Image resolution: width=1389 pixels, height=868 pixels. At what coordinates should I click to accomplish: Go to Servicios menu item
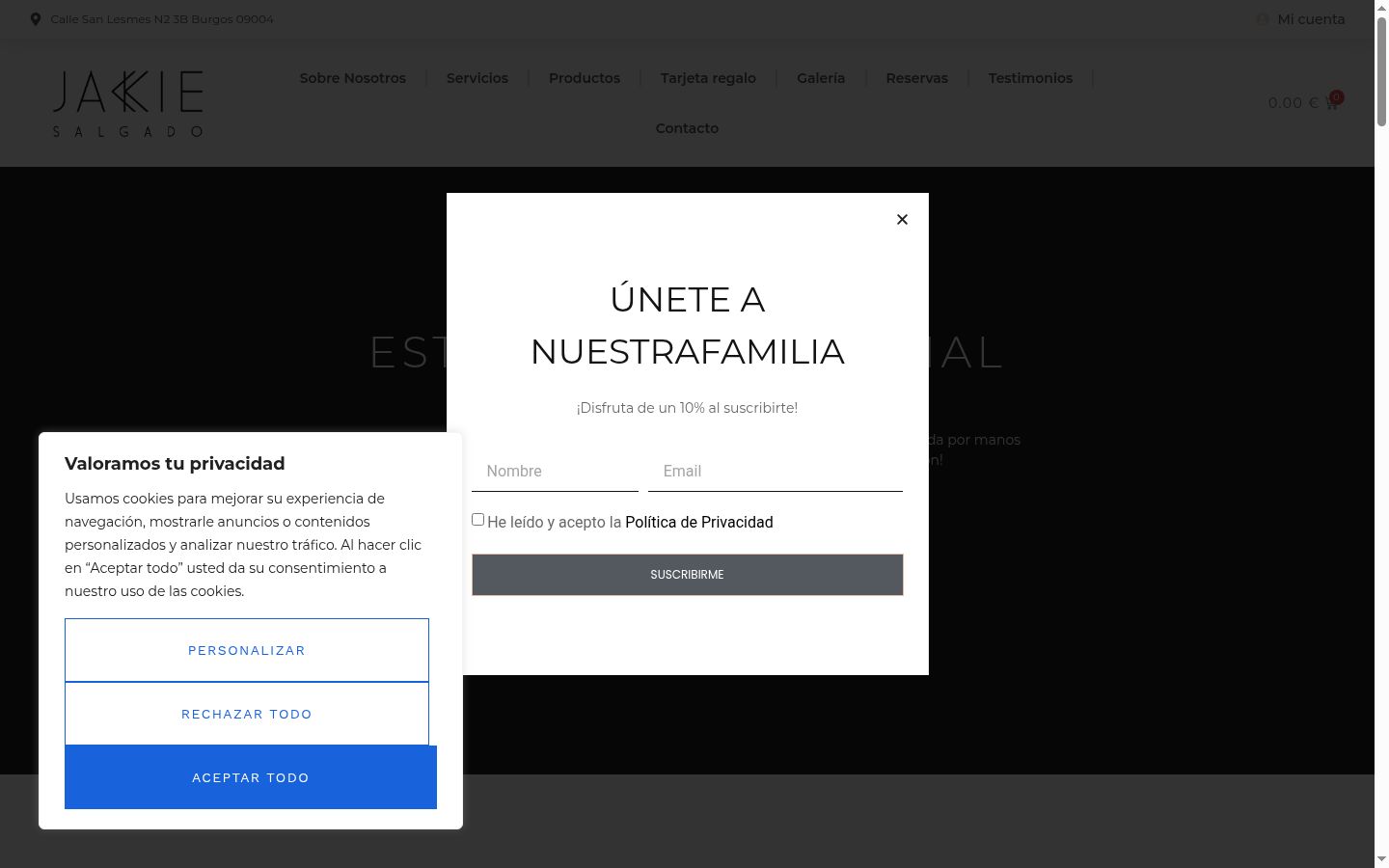tap(477, 78)
